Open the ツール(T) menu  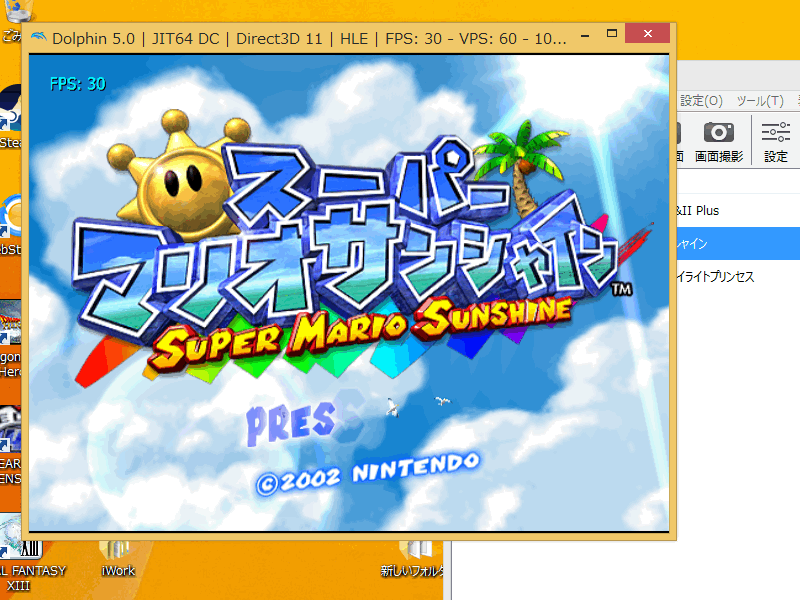pyautogui.click(x=760, y=101)
